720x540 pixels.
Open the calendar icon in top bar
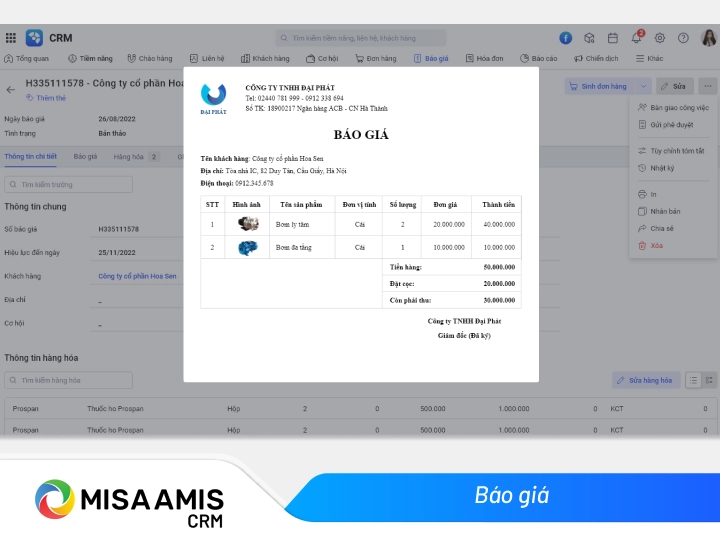click(613, 38)
